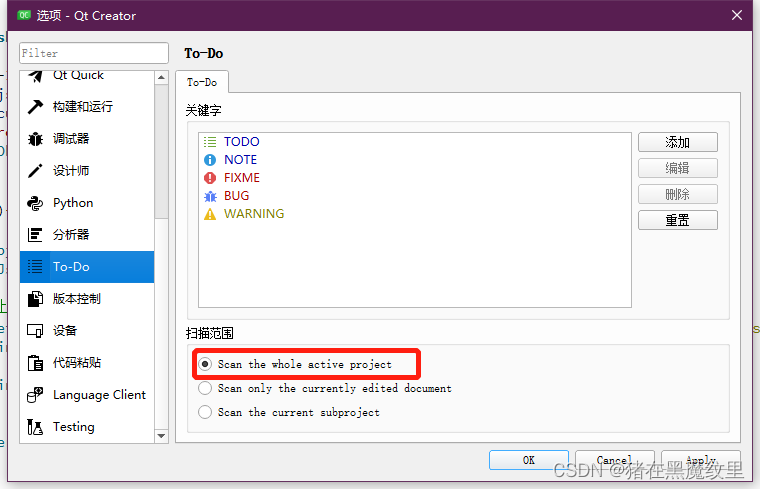The width and height of the screenshot is (760, 489).
Task: Click the Cancel button
Action: pos(615,460)
